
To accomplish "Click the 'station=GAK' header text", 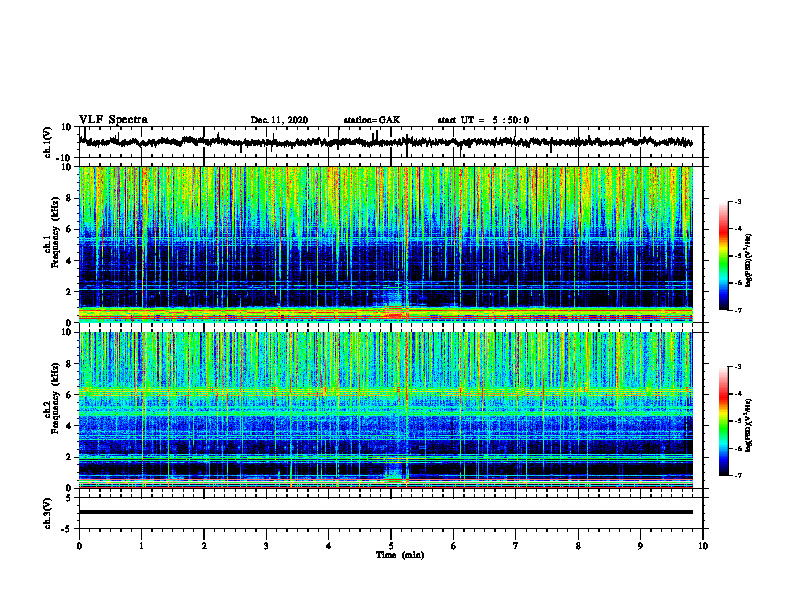I will 372,120.
